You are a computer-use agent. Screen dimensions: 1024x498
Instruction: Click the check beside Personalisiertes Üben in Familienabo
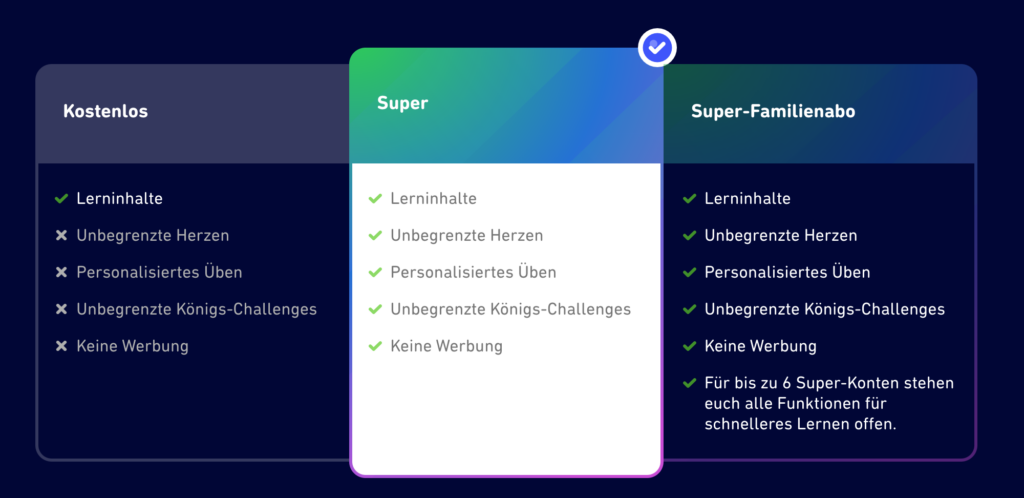click(x=689, y=272)
